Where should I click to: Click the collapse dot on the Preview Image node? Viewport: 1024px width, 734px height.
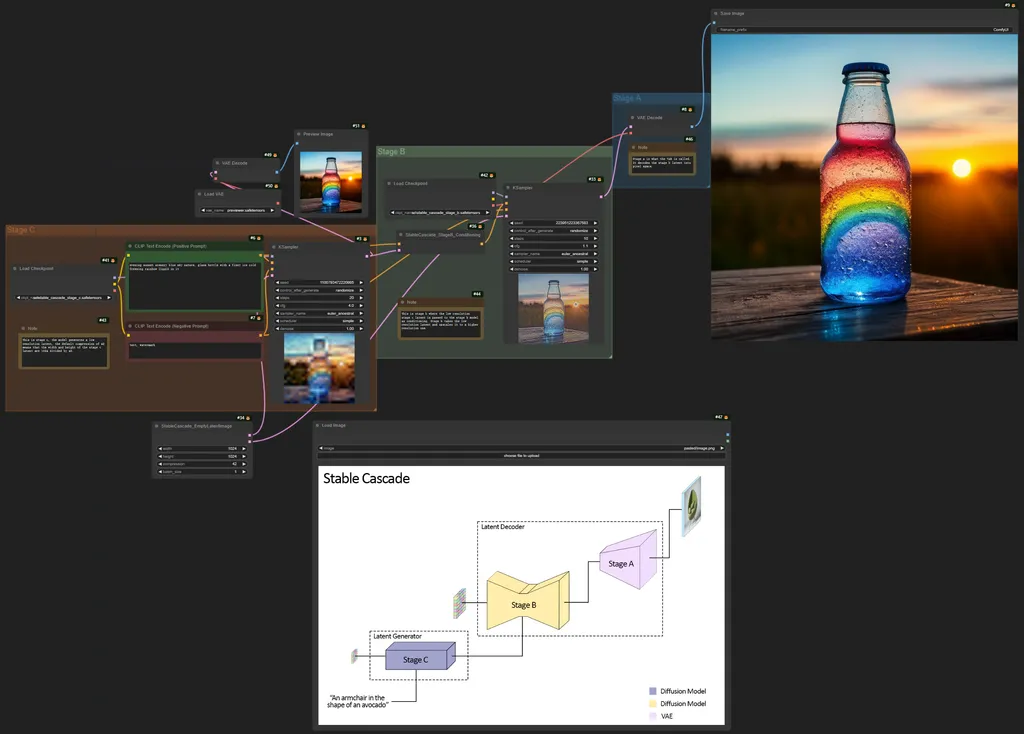tap(298, 134)
